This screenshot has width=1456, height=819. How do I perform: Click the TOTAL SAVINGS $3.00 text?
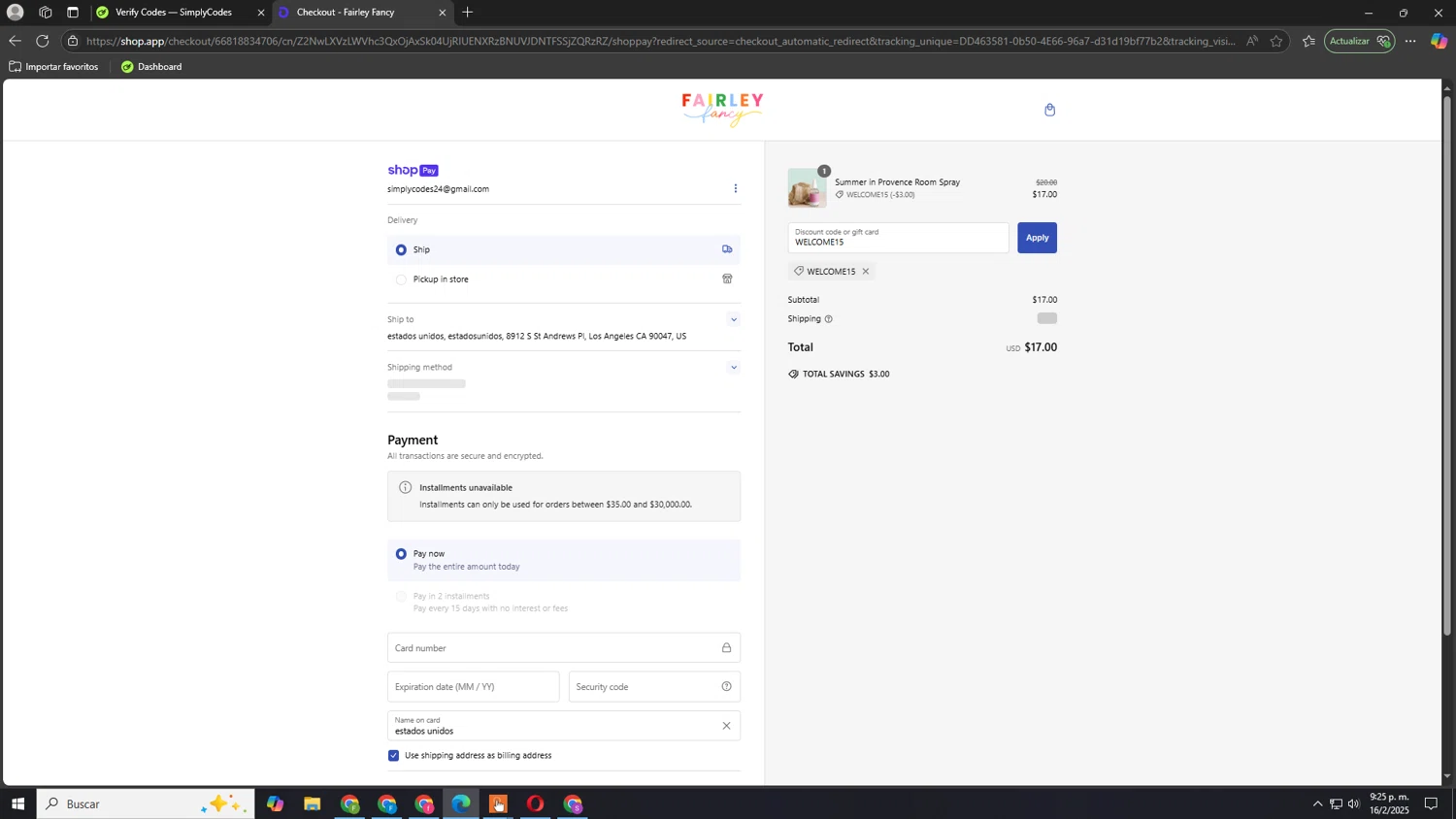[x=845, y=375]
